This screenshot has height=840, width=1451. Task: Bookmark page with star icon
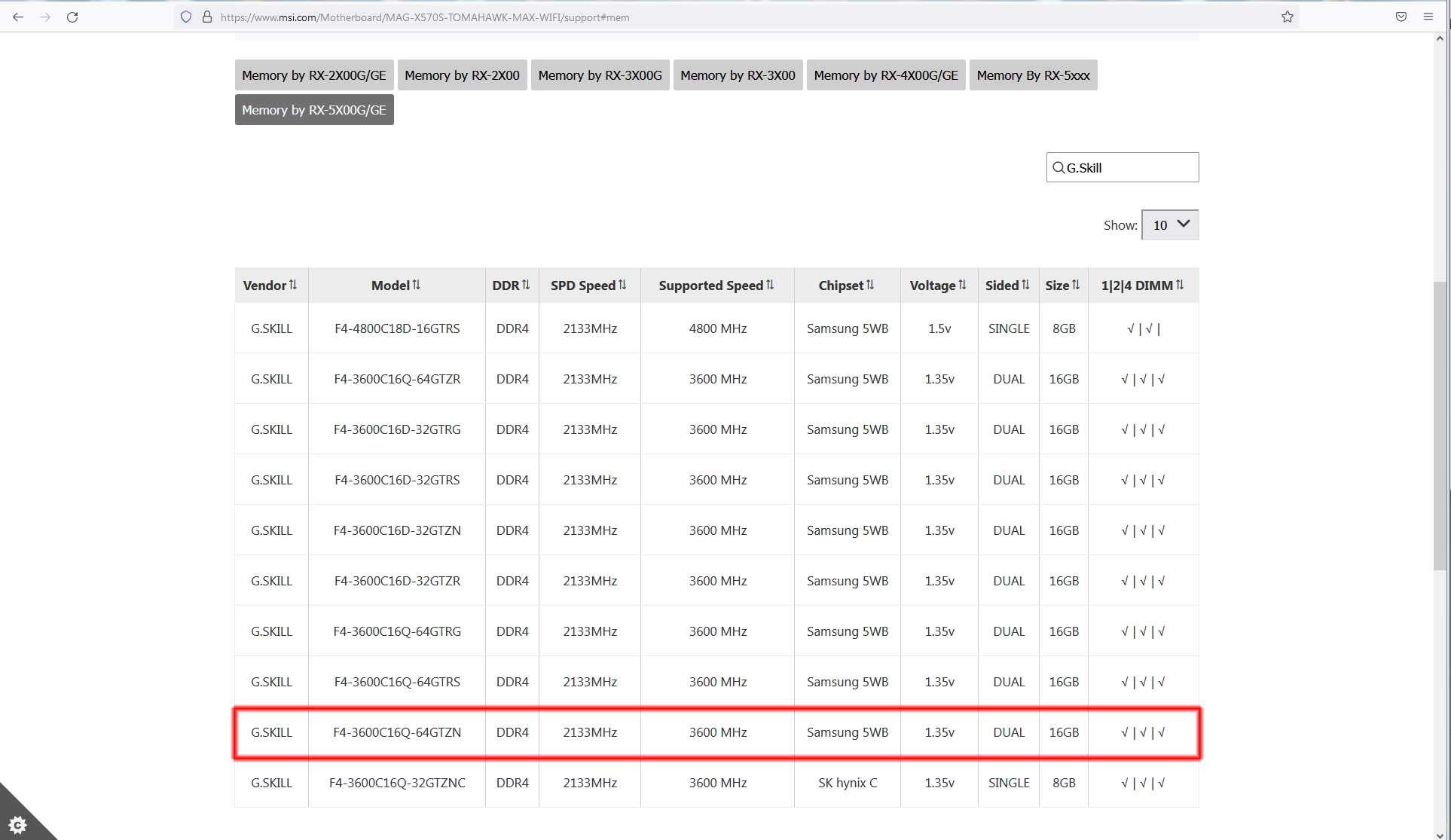pyautogui.click(x=1288, y=17)
